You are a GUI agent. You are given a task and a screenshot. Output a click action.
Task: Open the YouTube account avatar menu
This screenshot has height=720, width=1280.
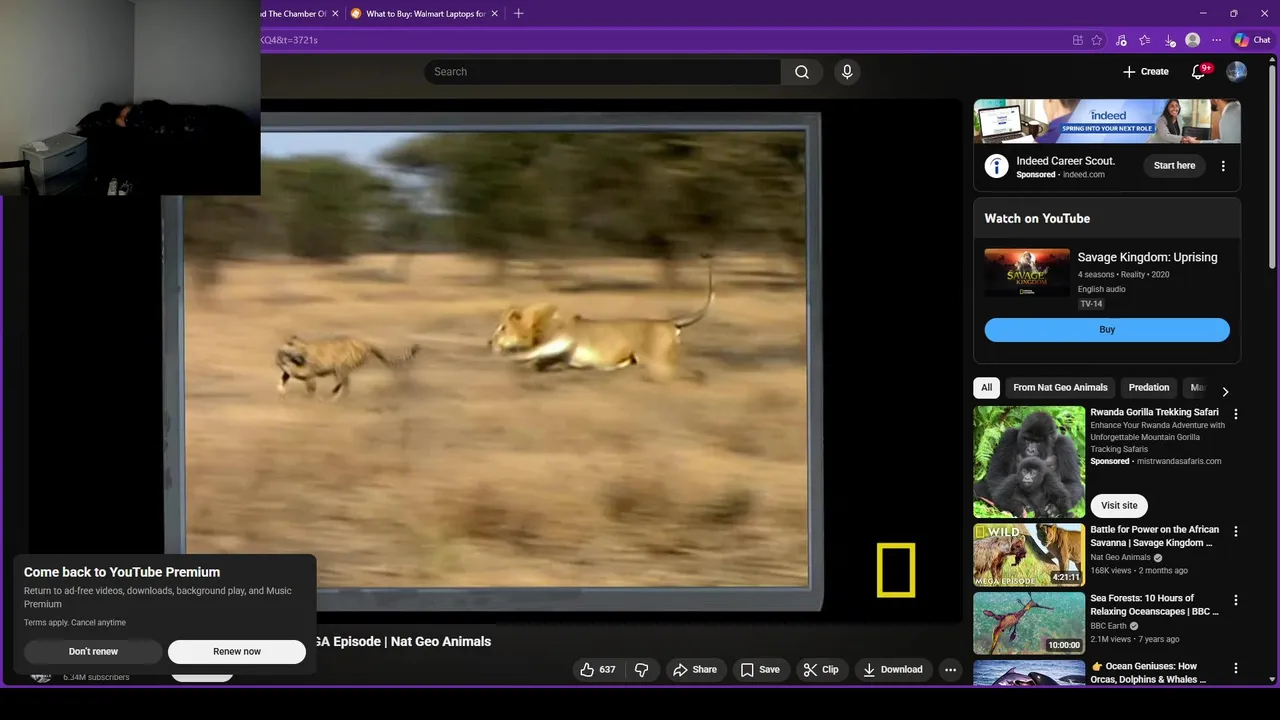point(1237,72)
